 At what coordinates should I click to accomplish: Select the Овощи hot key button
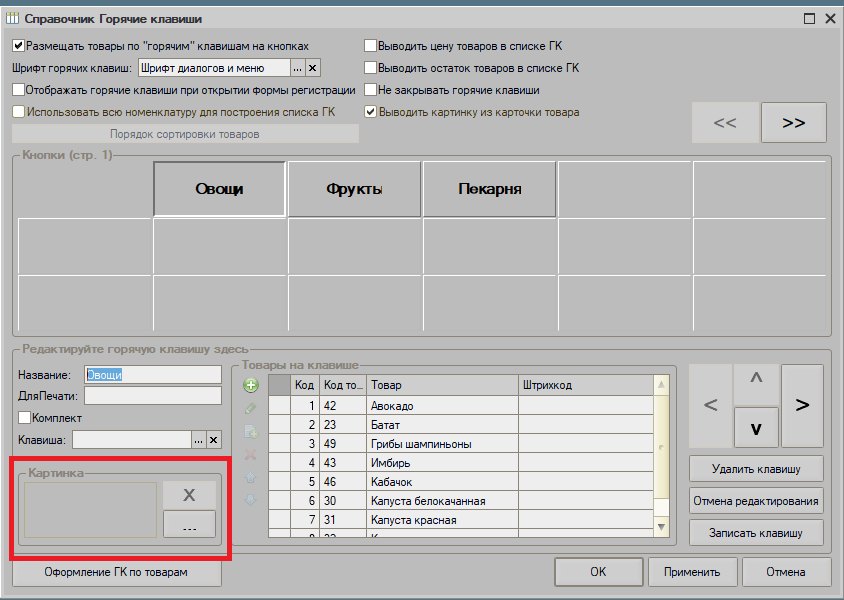point(219,189)
